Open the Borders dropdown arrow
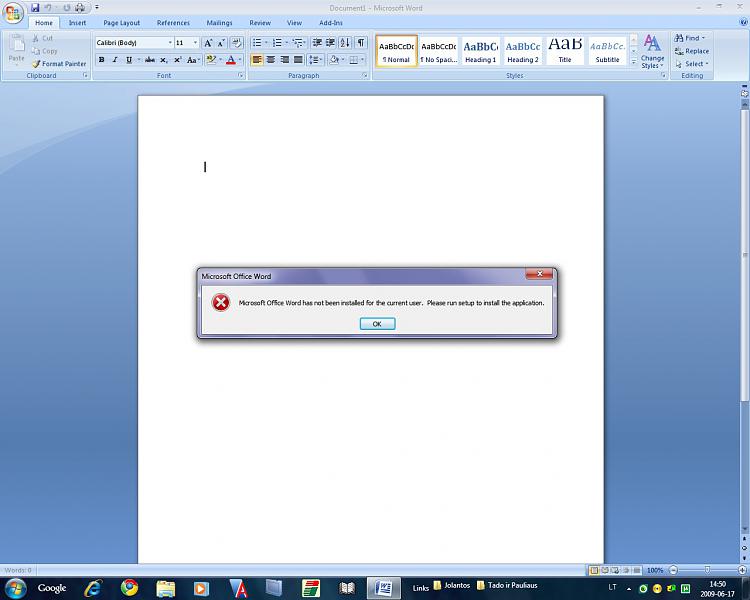This screenshot has height=600, width=750. pos(363,60)
